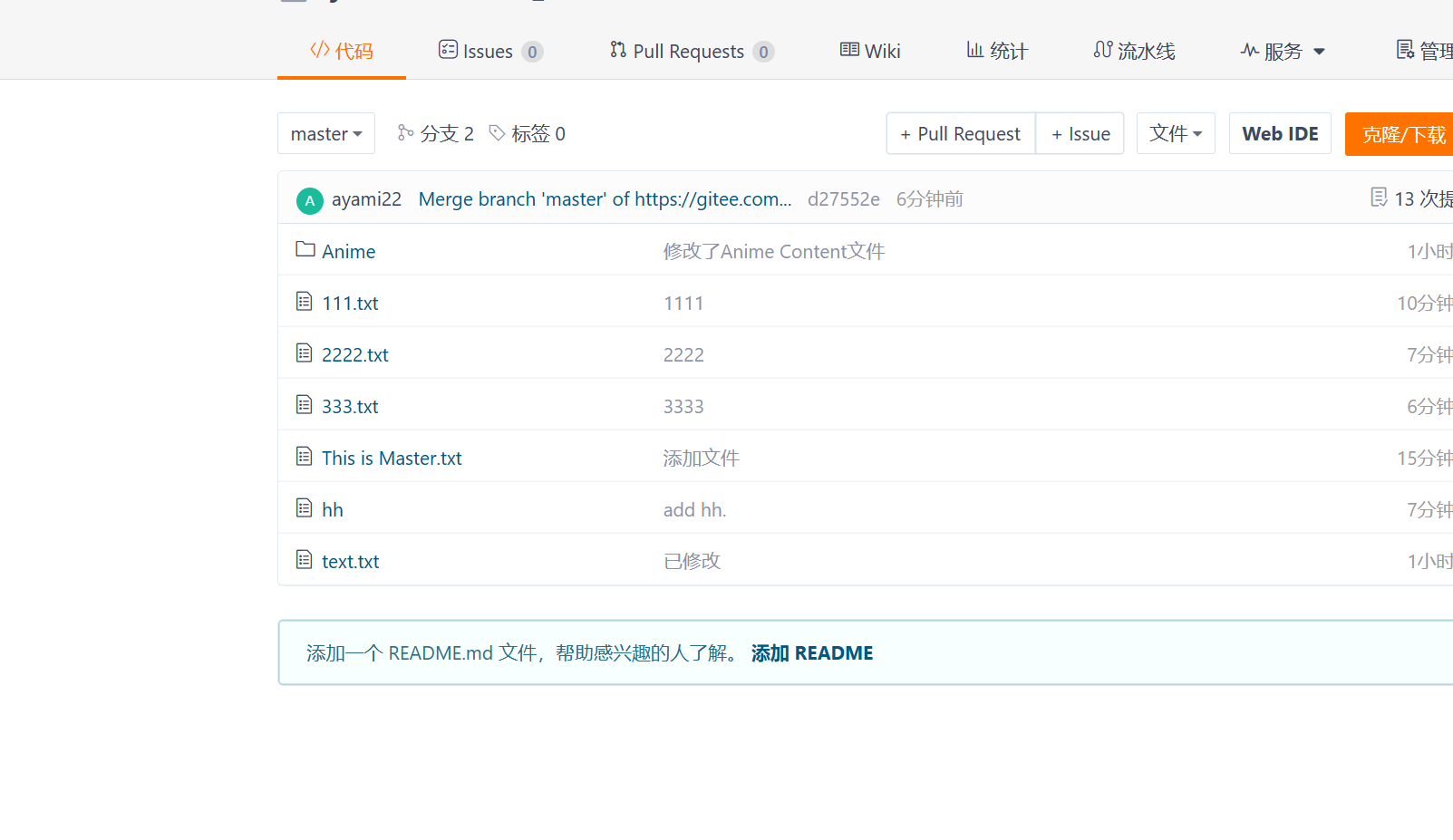Open the 流水线 pipeline tab
The width and height of the screenshot is (1453, 840).
tap(1134, 52)
